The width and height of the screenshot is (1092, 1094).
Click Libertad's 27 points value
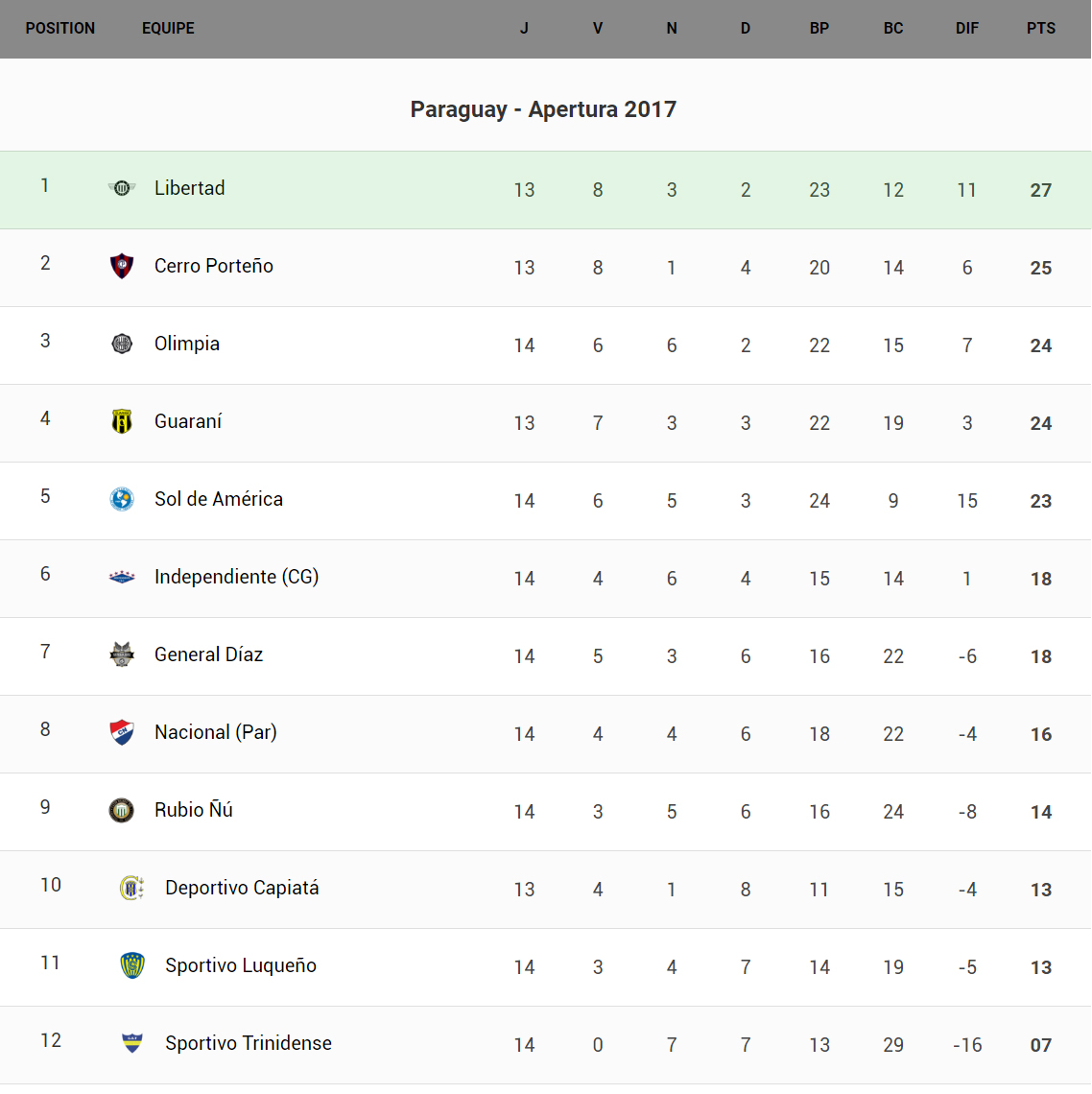pyautogui.click(x=1041, y=190)
